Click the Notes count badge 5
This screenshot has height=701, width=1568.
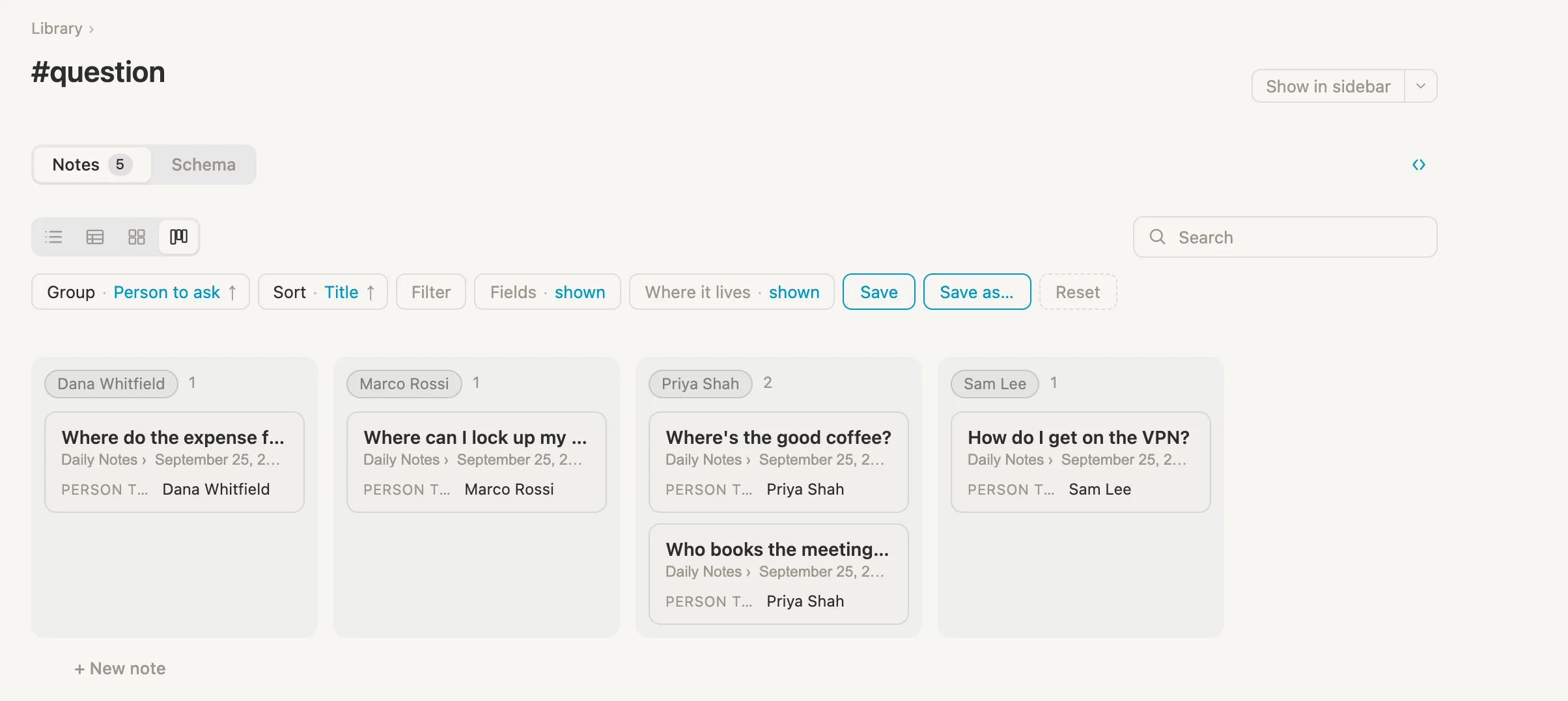point(120,165)
